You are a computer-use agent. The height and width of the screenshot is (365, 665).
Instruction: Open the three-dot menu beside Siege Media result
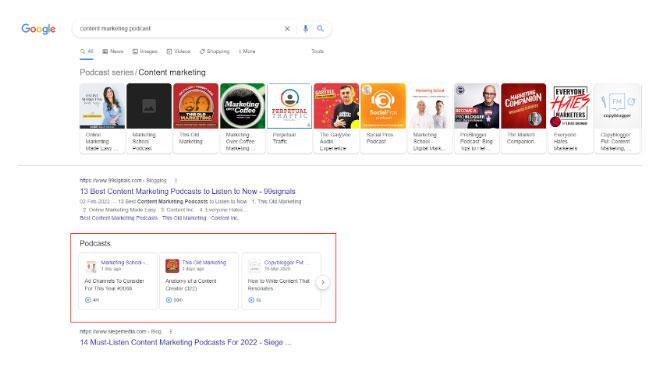170,331
